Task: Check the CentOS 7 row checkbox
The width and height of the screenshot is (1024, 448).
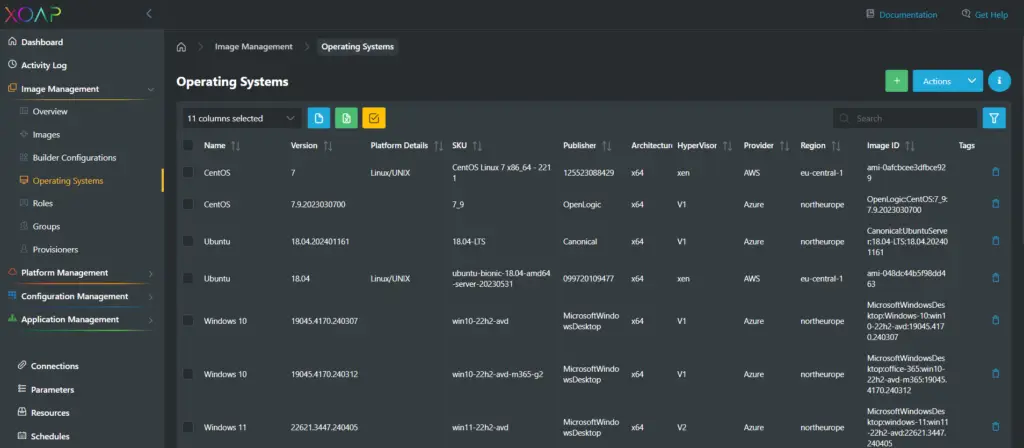Action: [x=188, y=172]
